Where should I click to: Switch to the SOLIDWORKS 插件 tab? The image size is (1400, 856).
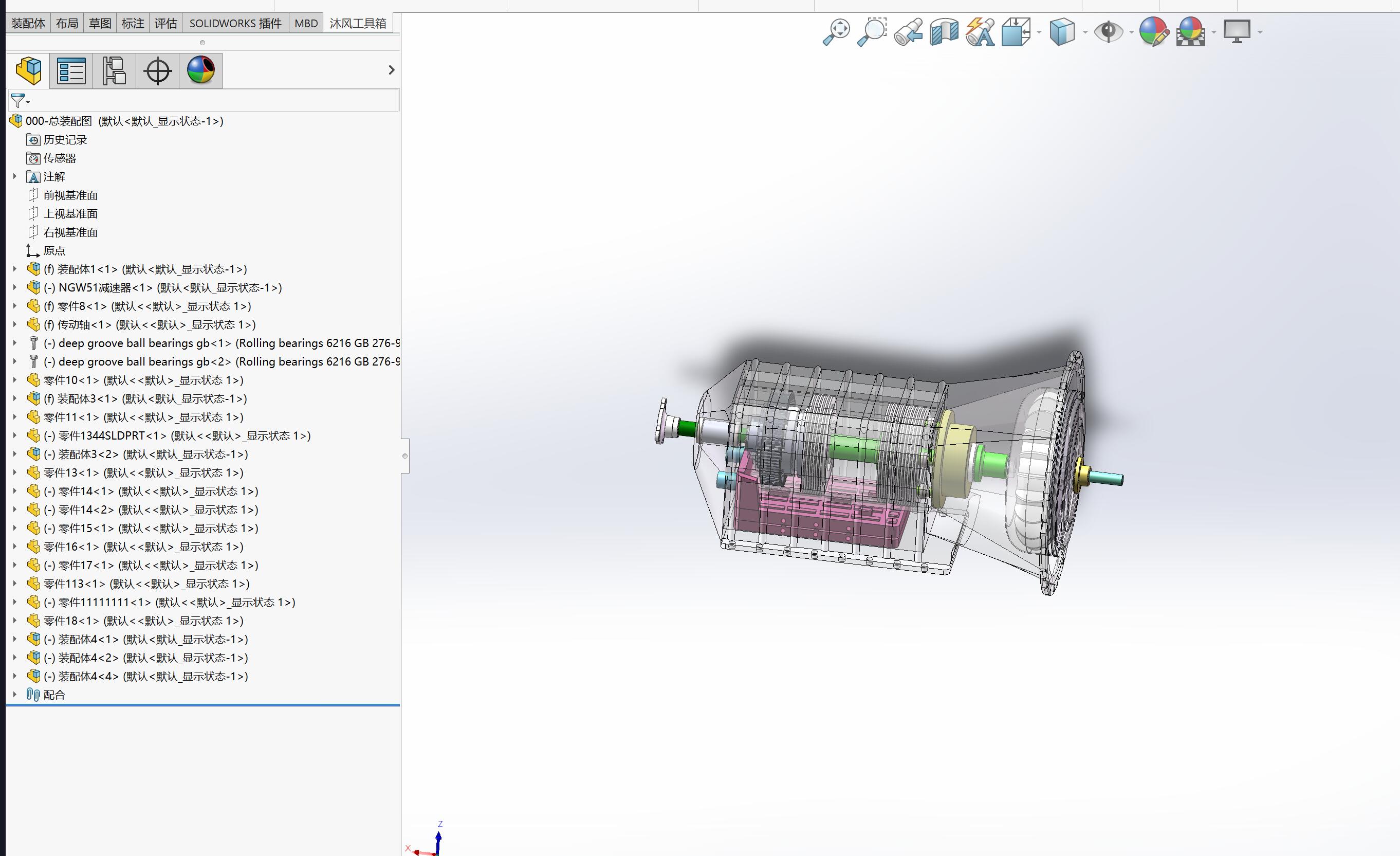235,23
